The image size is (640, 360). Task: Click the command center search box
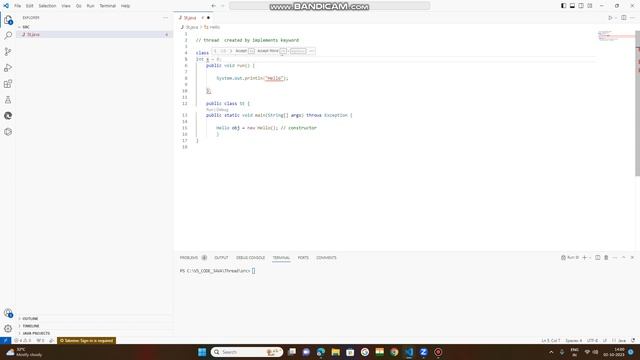329,6
